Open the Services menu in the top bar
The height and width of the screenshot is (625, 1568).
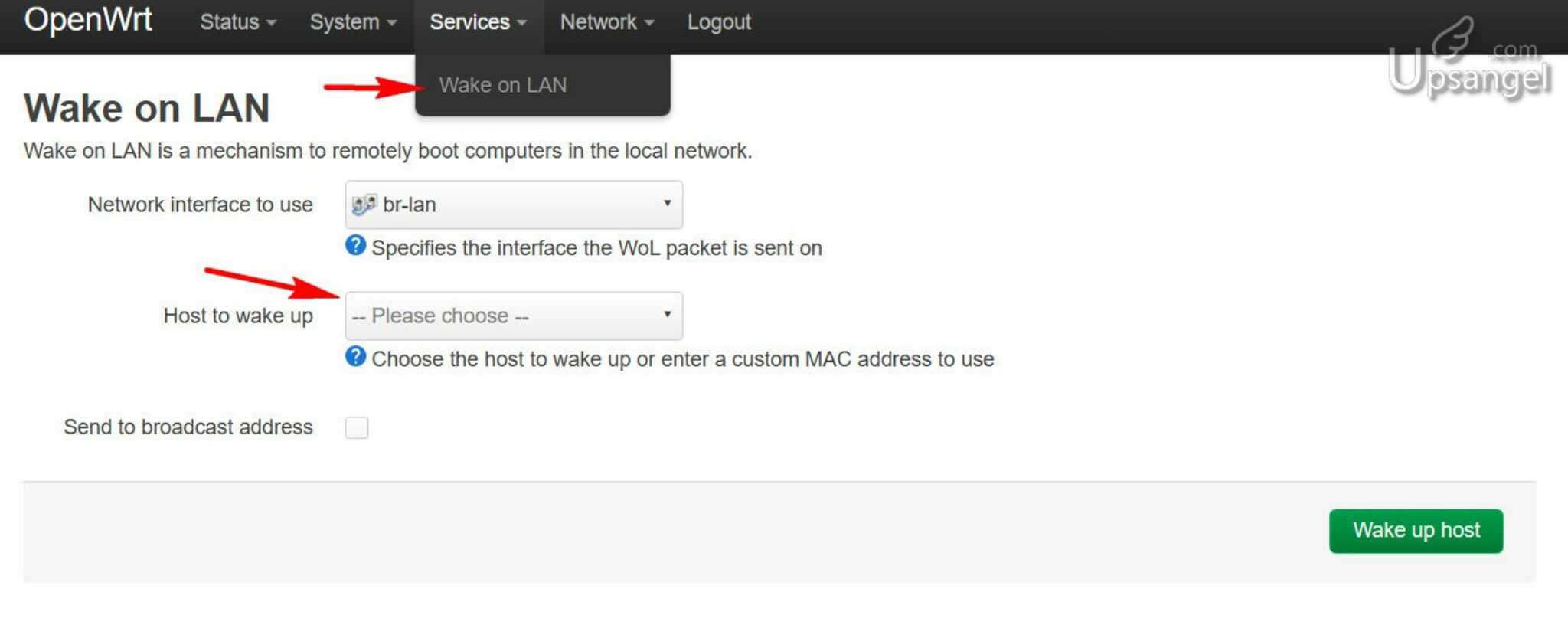[472, 23]
